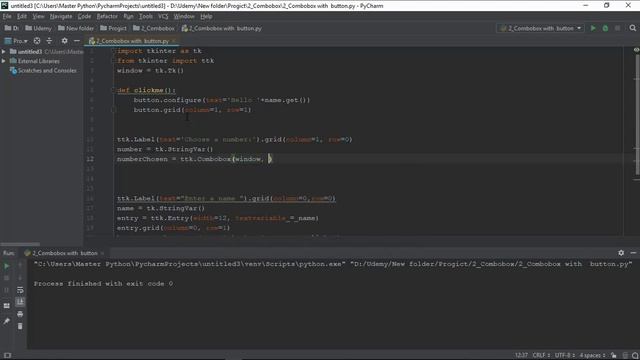Open the Run menu
The height and width of the screenshot is (360, 640).
pyautogui.click(x=128, y=16)
